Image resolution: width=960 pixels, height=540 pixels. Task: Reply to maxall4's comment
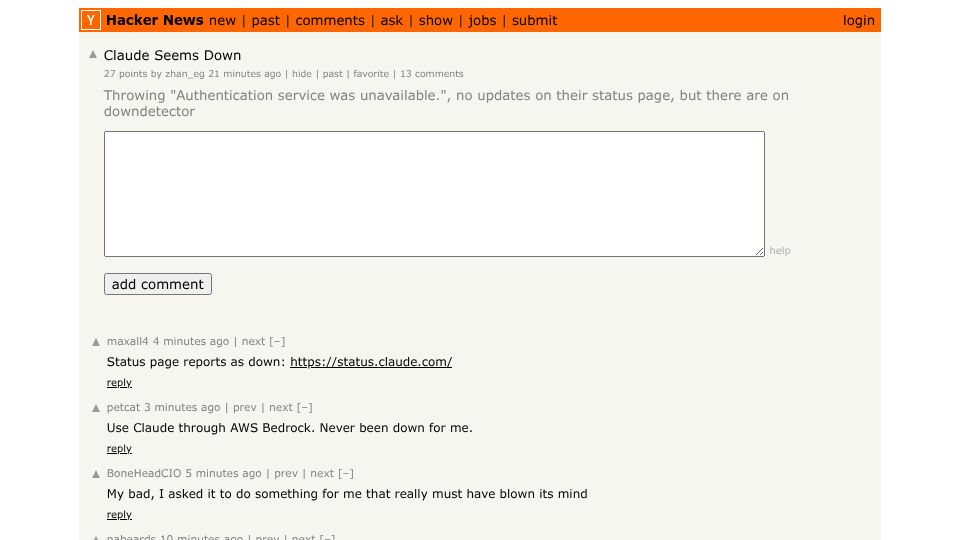tap(119, 383)
